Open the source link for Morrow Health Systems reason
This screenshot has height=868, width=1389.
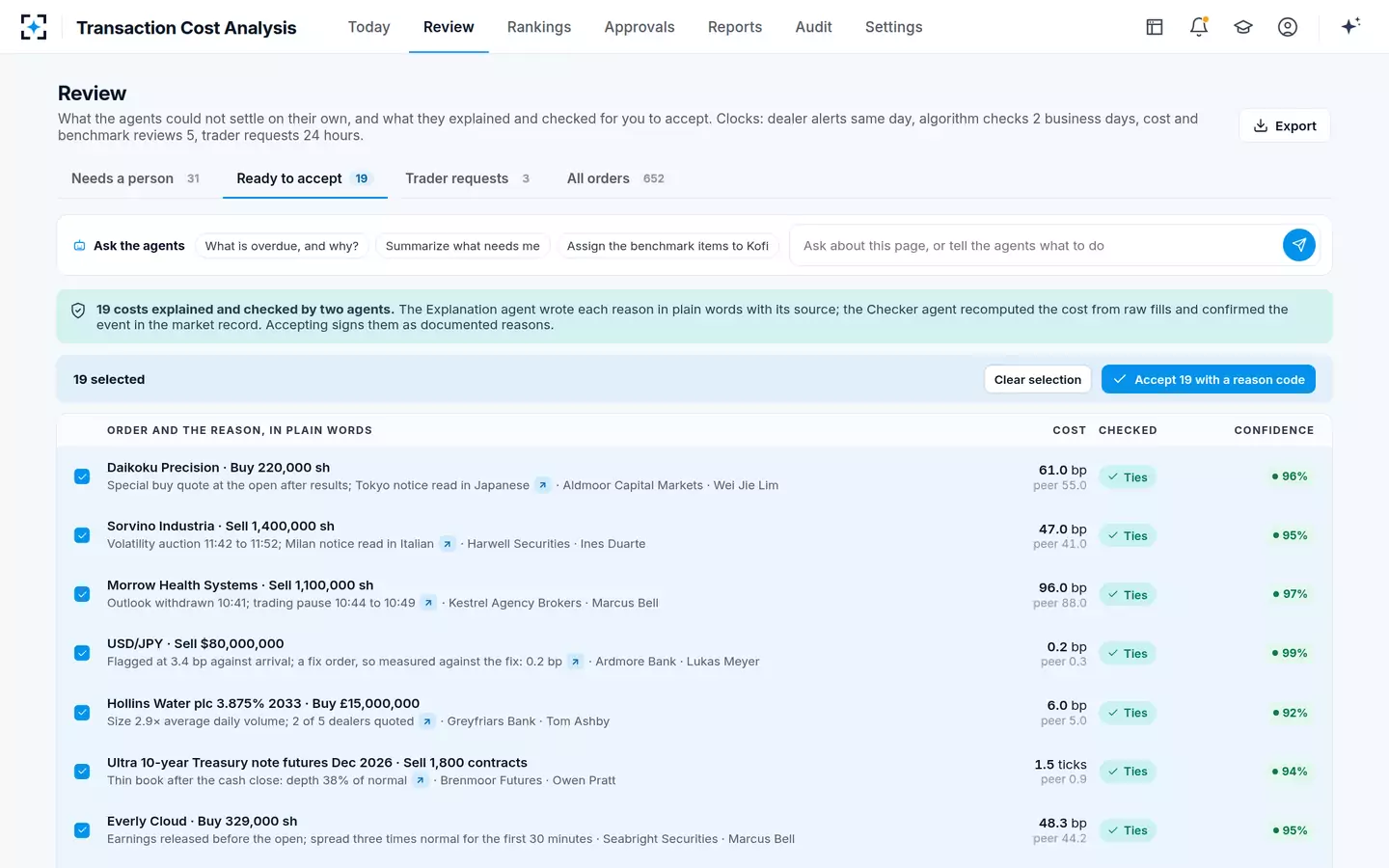click(x=429, y=603)
